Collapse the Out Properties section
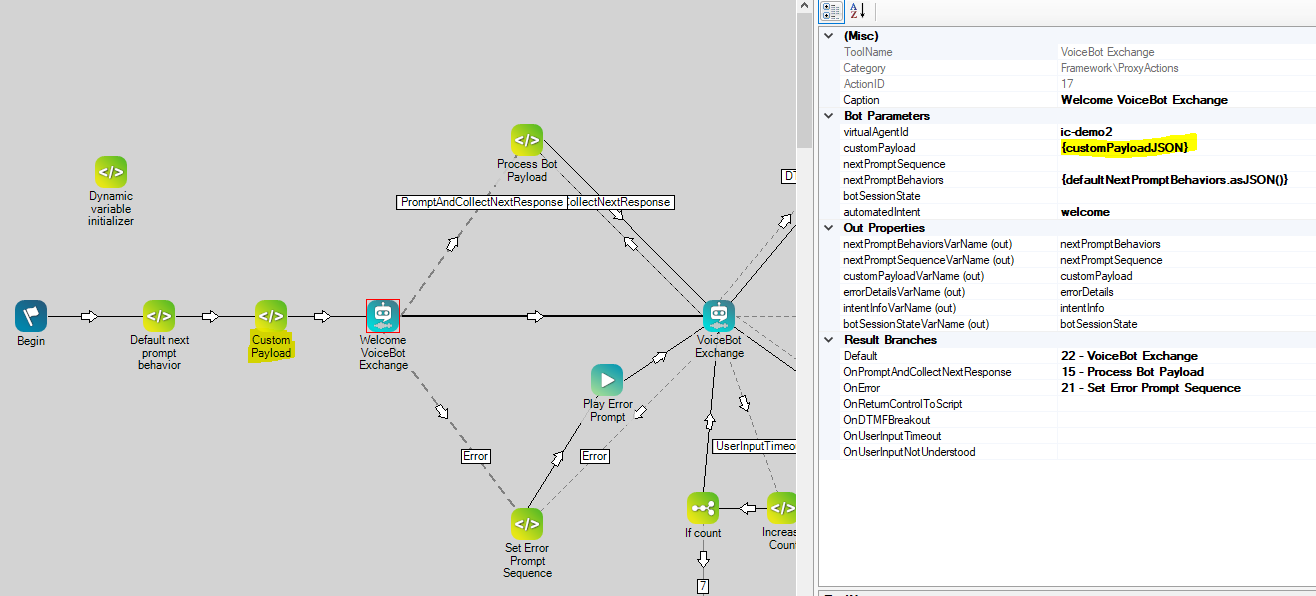 point(827,228)
